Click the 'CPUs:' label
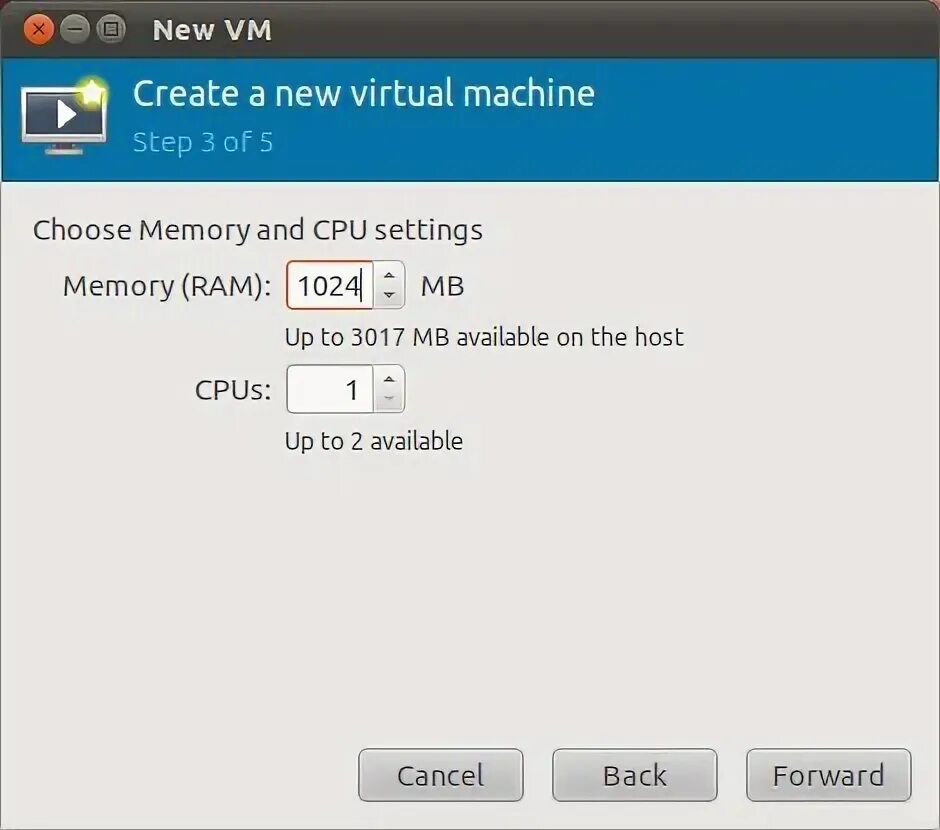 coord(233,390)
